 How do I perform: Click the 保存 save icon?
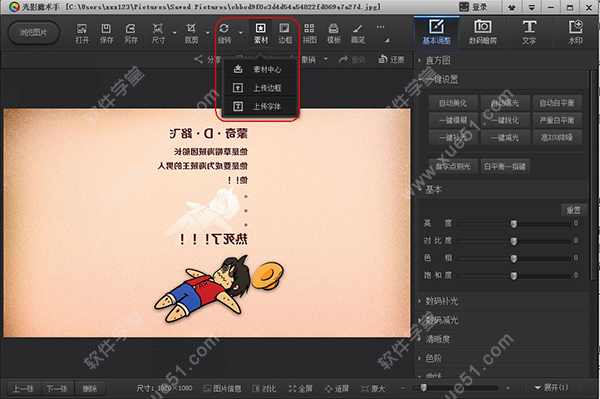[x=106, y=33]
